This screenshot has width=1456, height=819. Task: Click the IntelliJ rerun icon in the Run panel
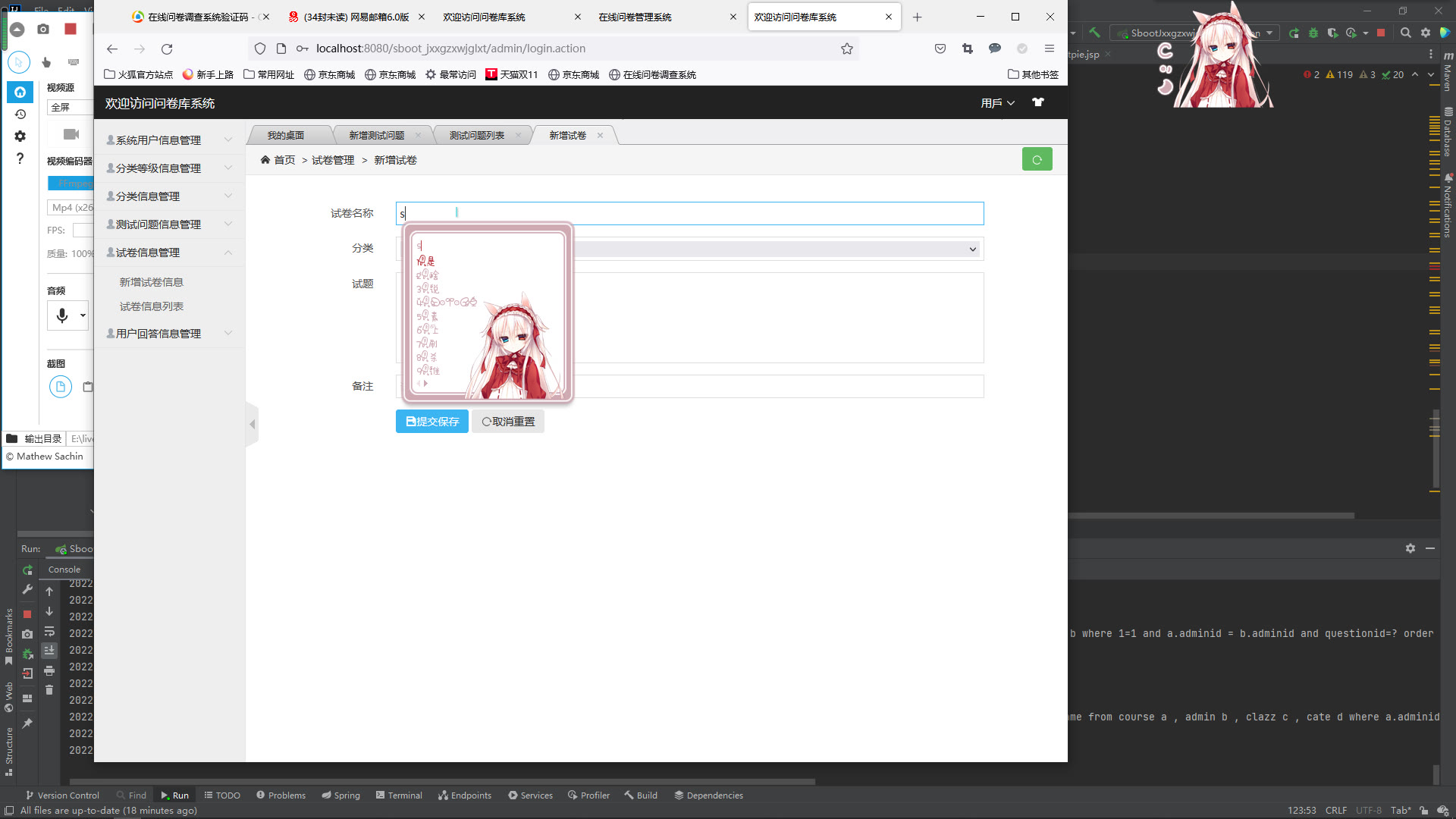tap(27, 570)
